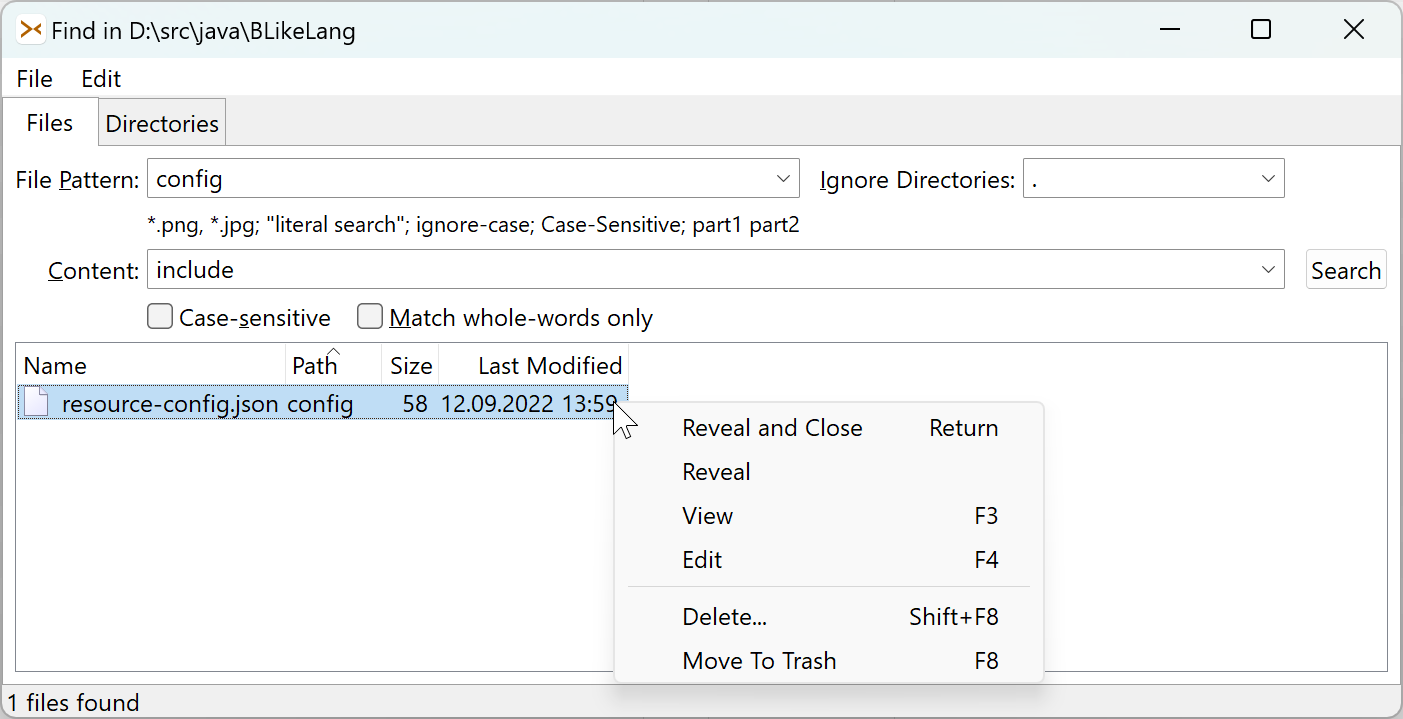Switch to the Files tab
The height and width of the screenshot is (719, 1403).
tap(49, 122)
